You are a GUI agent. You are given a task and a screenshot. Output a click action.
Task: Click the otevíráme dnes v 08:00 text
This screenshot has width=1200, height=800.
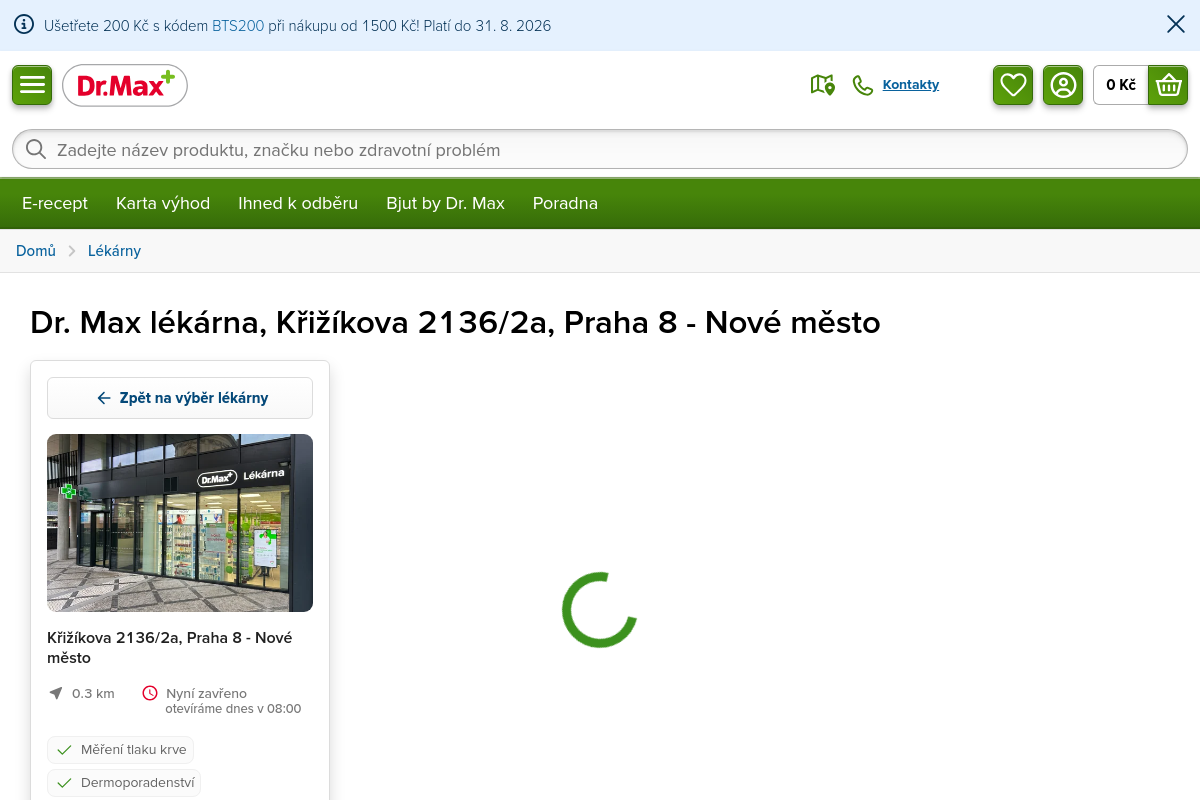(x=233, y=709)
